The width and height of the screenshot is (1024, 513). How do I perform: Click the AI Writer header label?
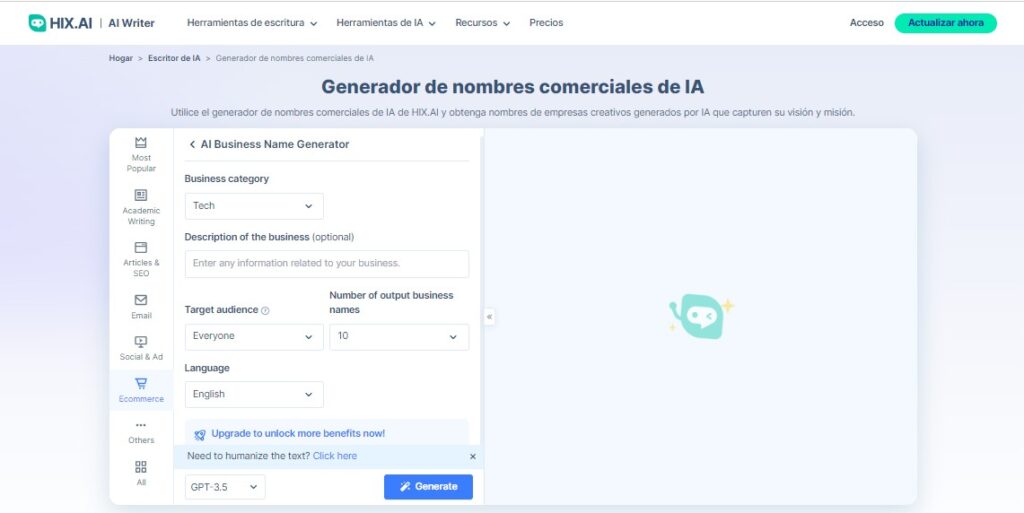(x=131, y=23)
